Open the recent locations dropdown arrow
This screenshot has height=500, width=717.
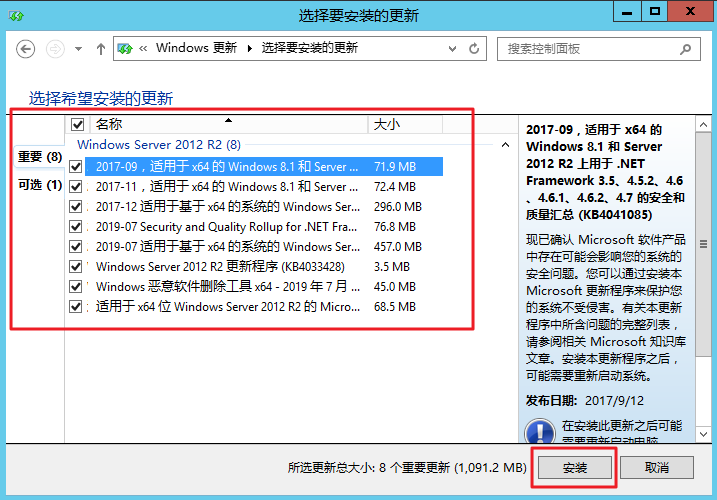point(79,49)
